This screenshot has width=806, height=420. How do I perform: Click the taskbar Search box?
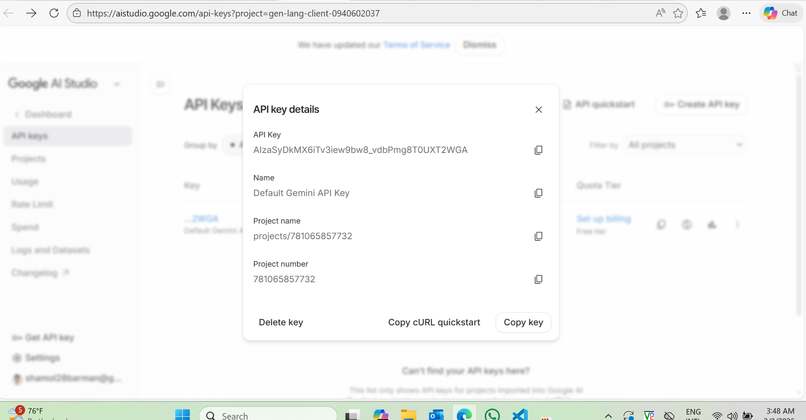268,414
